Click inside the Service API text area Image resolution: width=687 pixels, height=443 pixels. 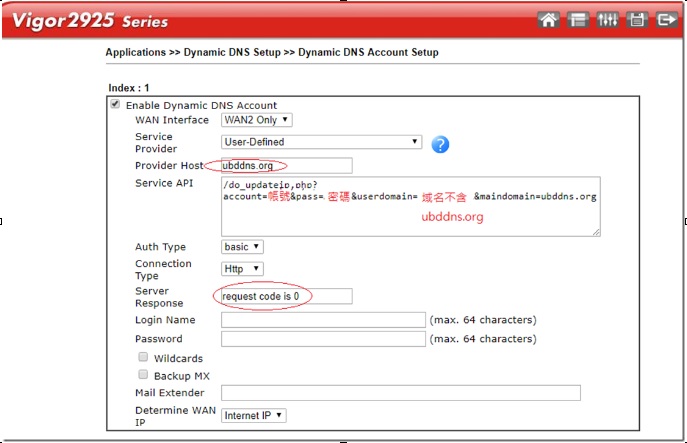pyautogui.click(x=411, y=207)
